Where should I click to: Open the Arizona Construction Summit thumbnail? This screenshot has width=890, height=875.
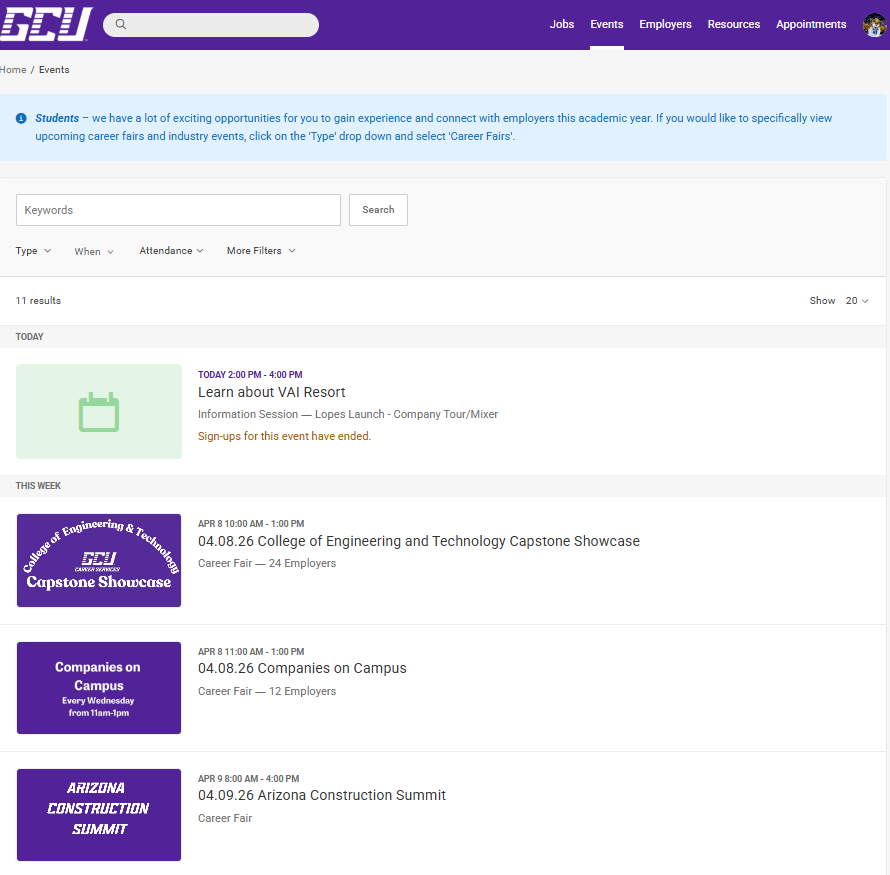click(x=99, y=815)
